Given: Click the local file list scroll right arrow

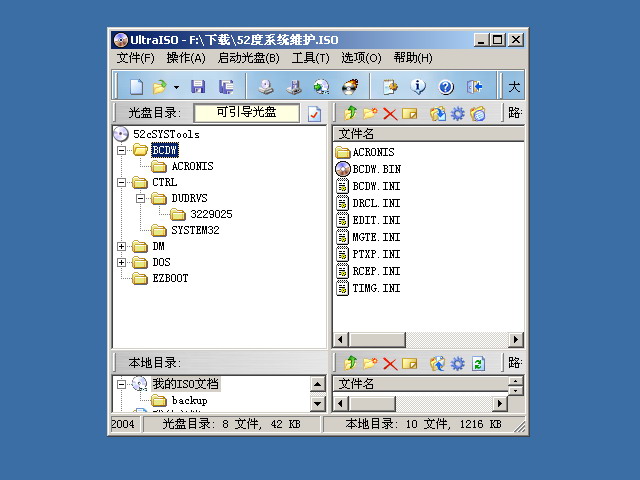Looking at the screenshot, I should 499,404.
